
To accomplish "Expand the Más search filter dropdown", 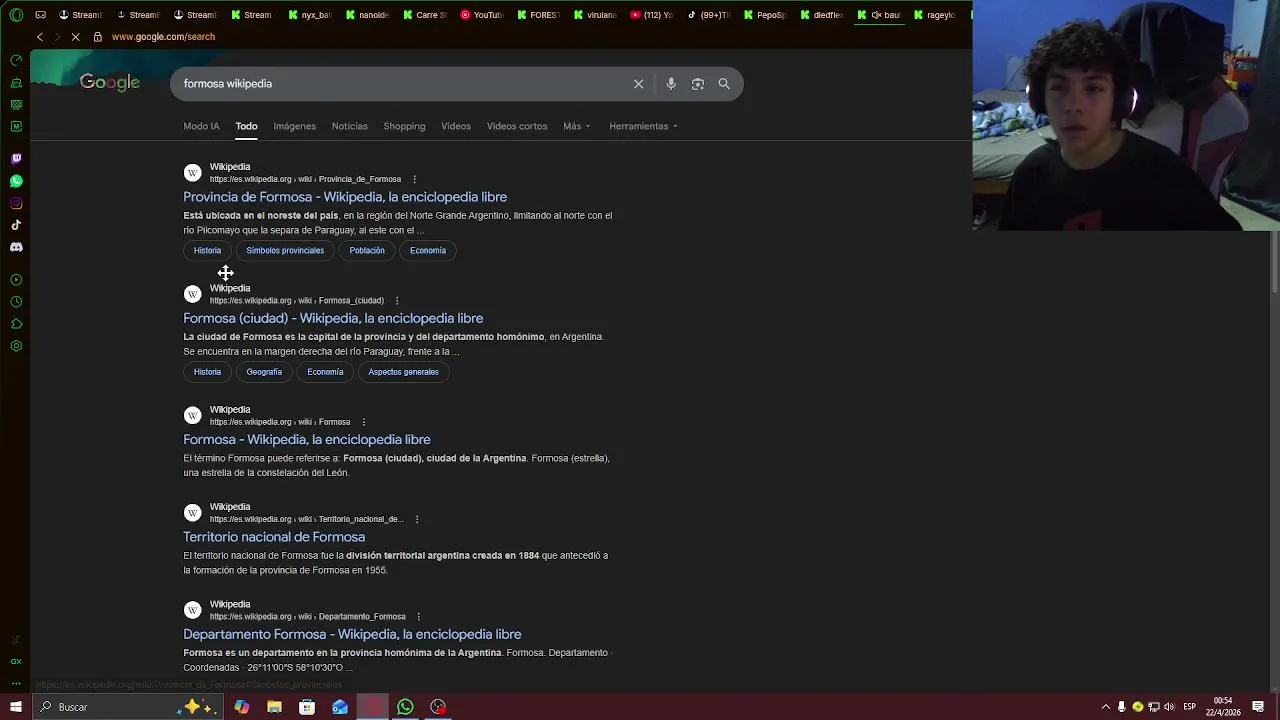I will pyautogui.click(x=577, y=126).
